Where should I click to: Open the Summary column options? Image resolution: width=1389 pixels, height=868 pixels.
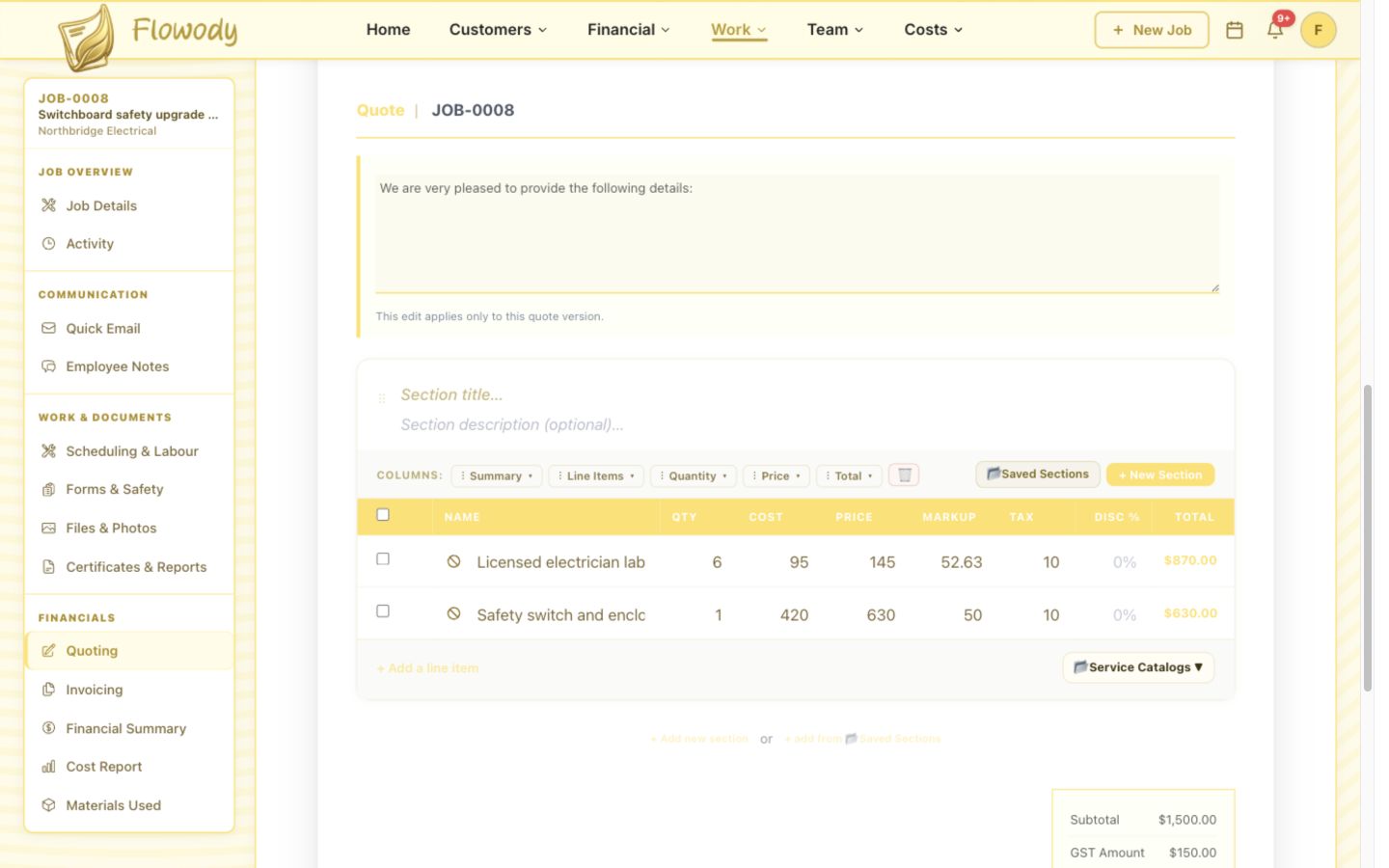click(x=497, y=476)
